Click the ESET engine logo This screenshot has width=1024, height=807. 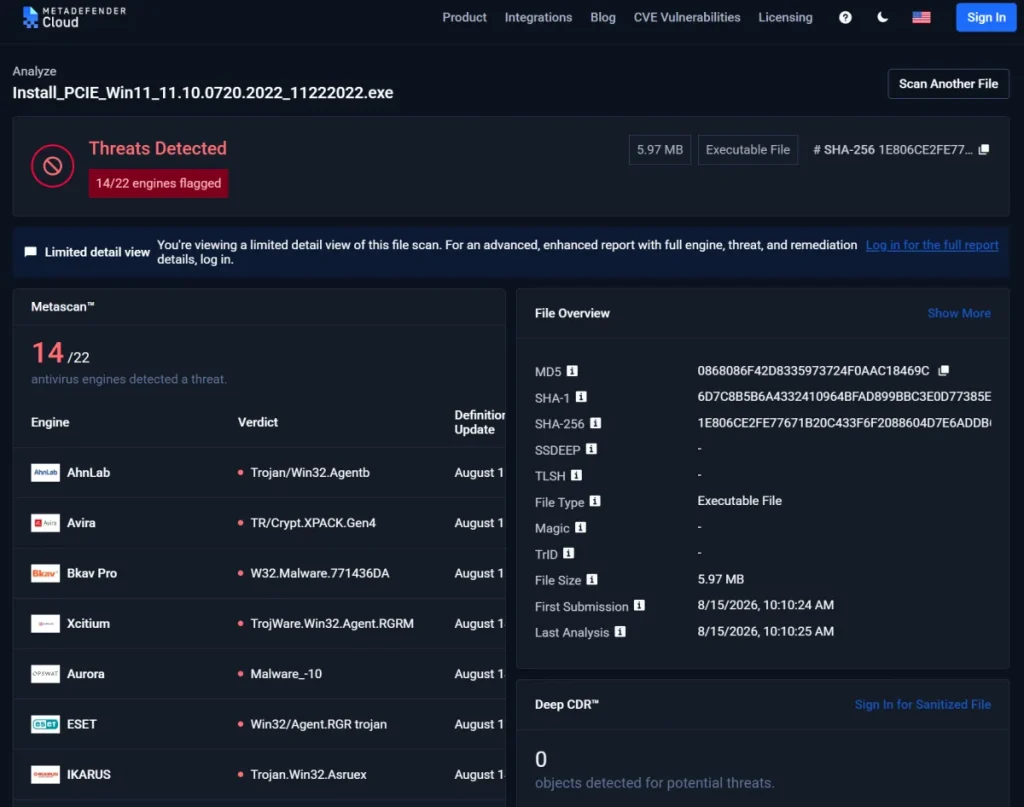pos(45,724)
